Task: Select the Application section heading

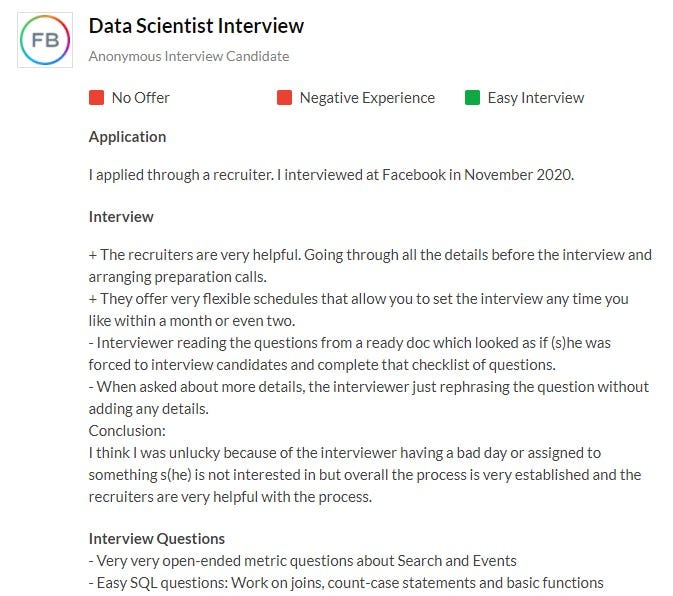Action: (127, 137)
